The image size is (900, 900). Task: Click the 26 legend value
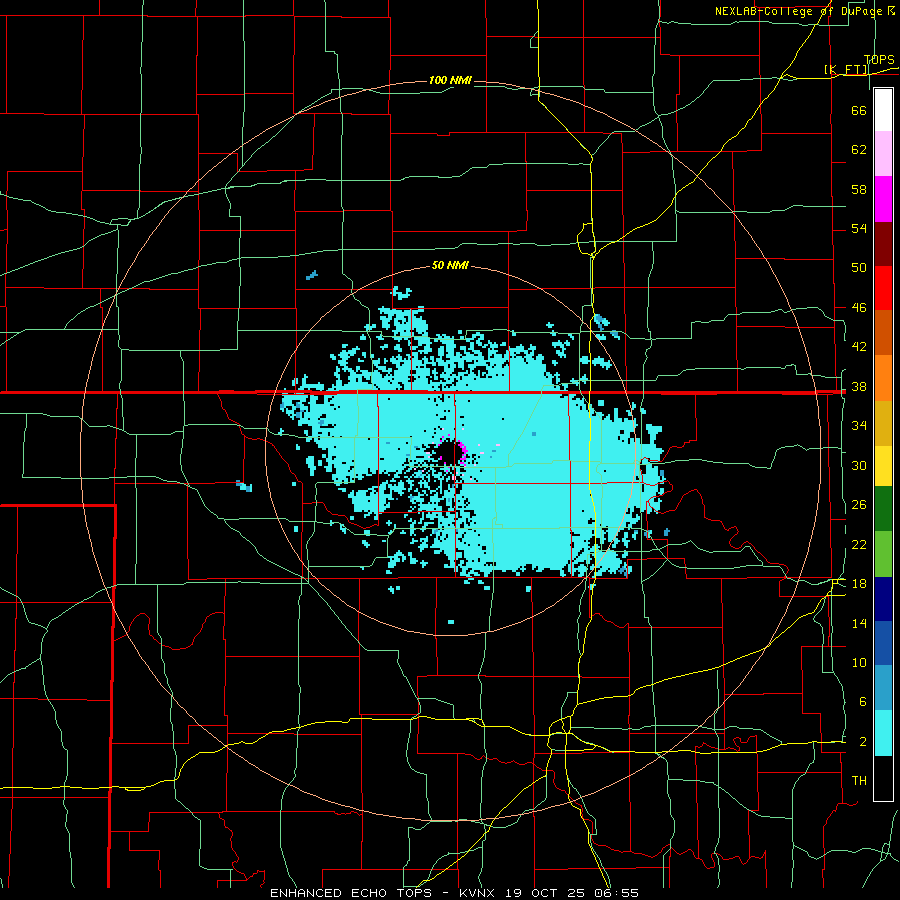pyautogui.click(x=859, y=505)
